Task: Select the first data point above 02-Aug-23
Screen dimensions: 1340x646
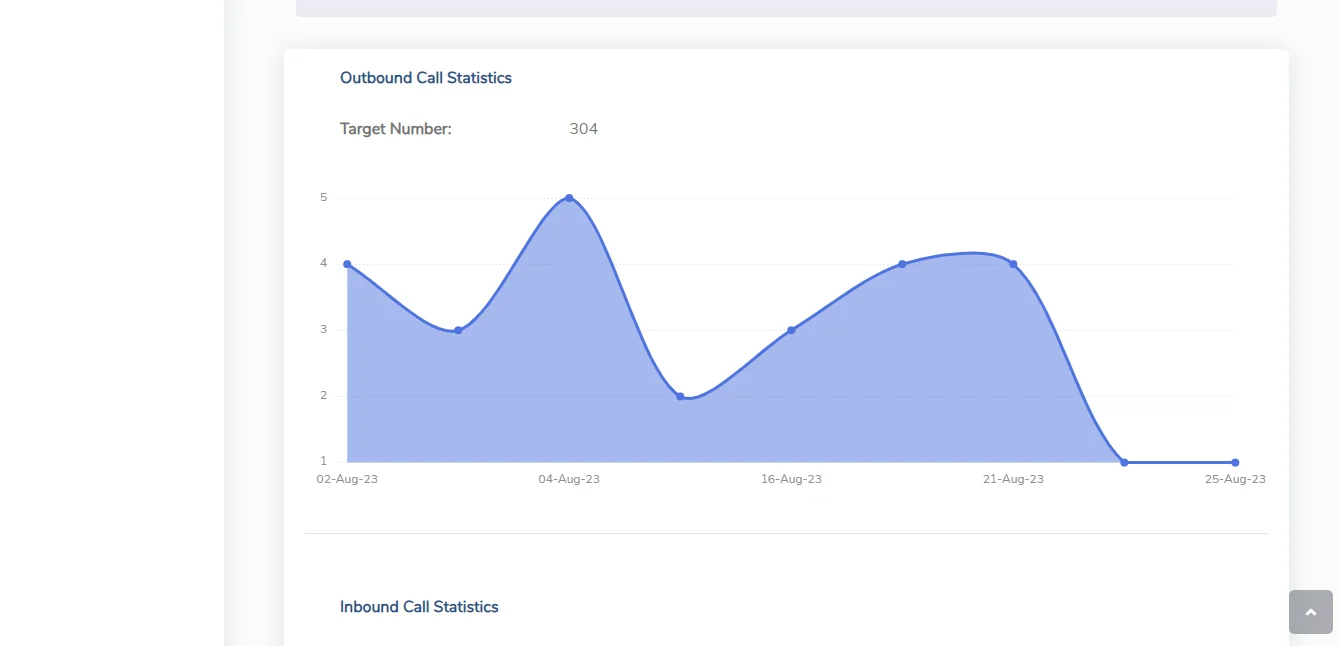Action: [x=347, y=264]
